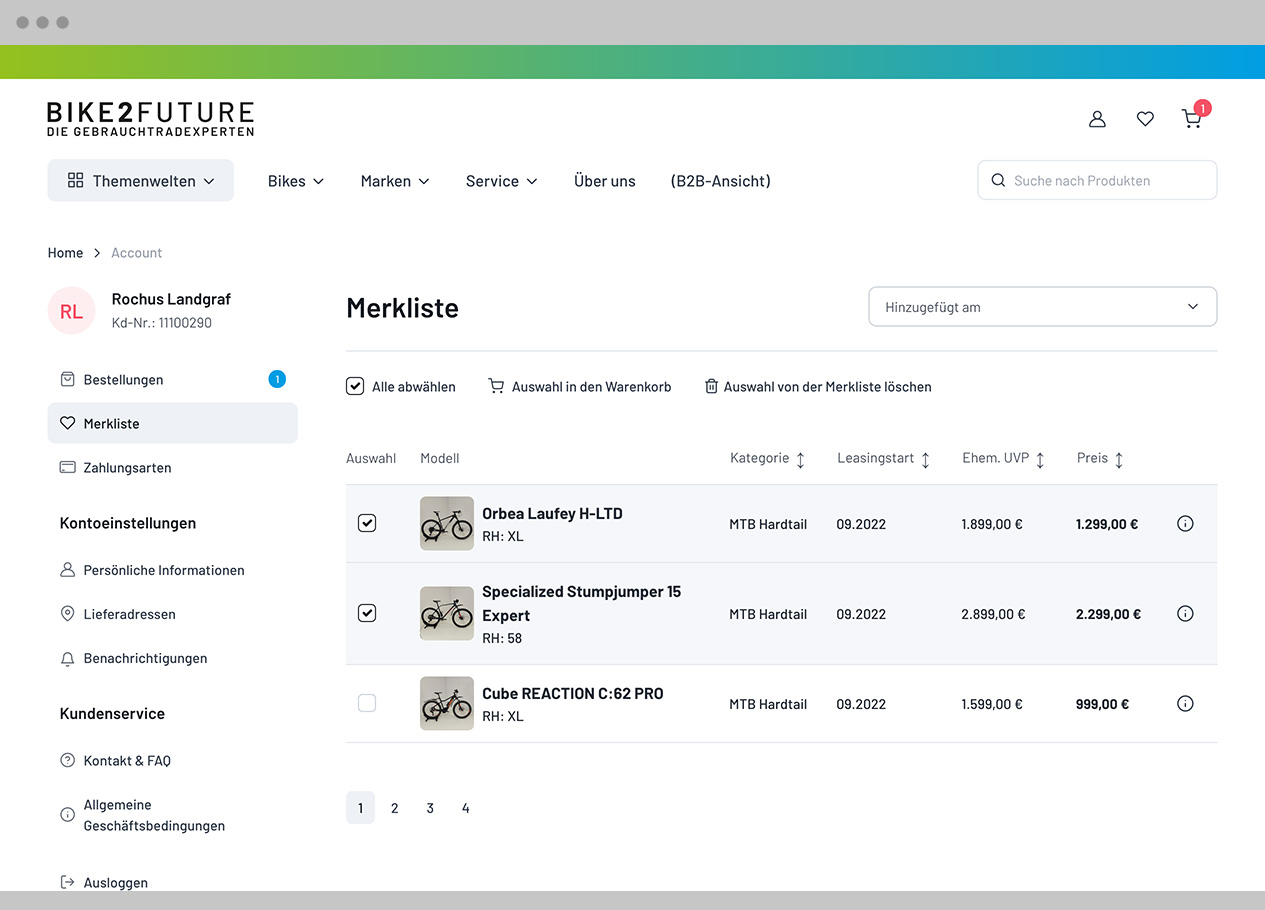
Task: Open the shopping cart icon
Action: pos(1192,119)
